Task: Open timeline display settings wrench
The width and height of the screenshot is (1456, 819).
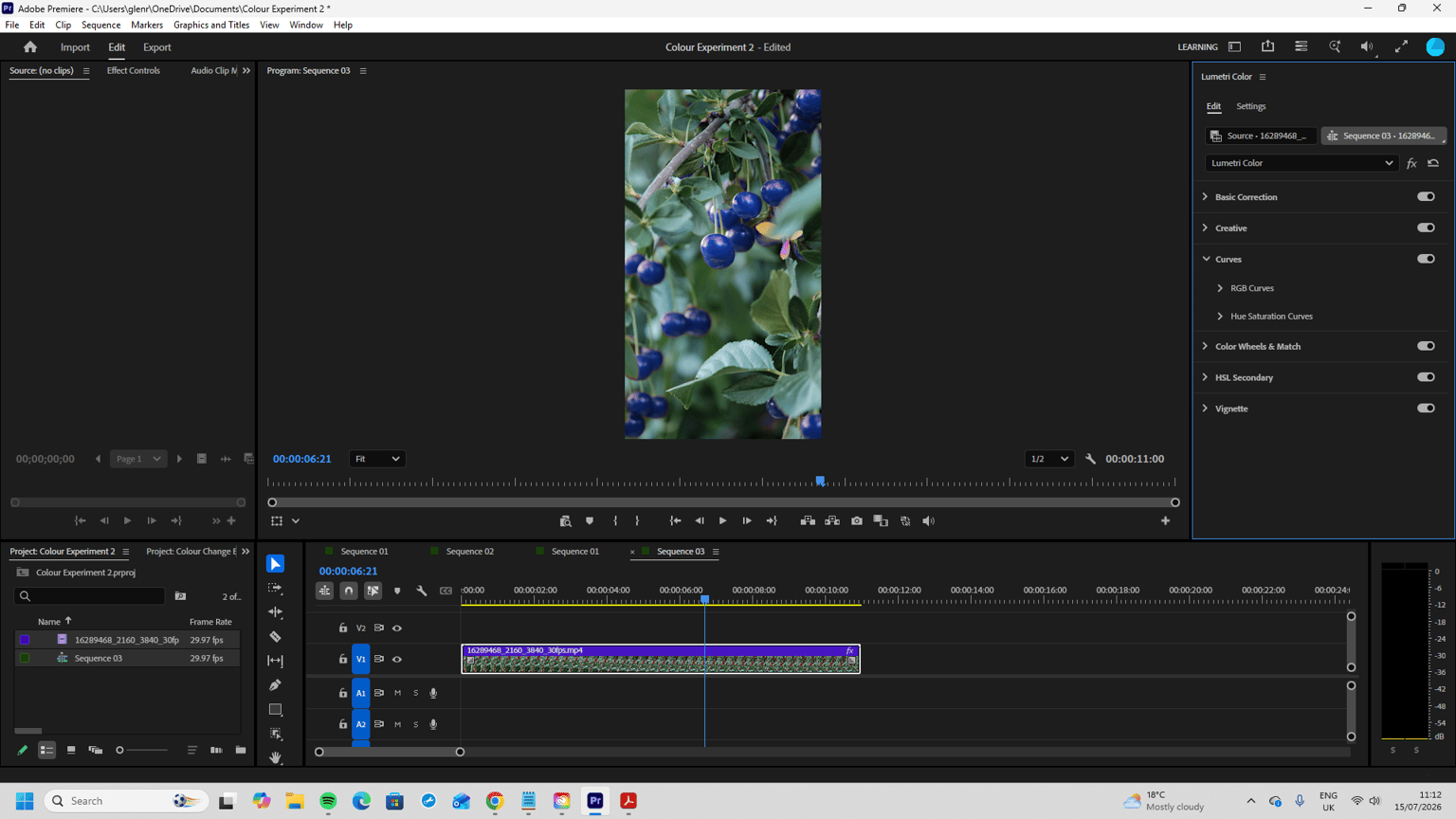Action: click(x=422, y=591)
